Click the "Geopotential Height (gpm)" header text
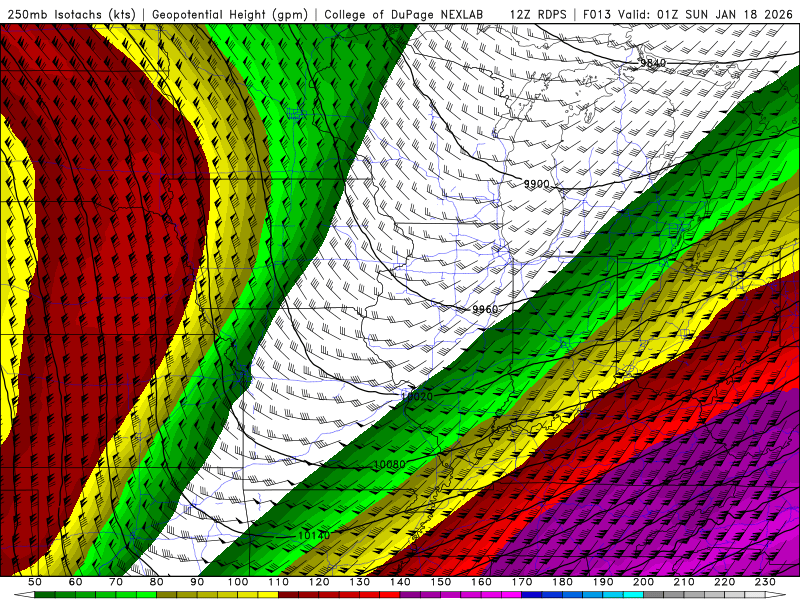 [x=230, y=15]
